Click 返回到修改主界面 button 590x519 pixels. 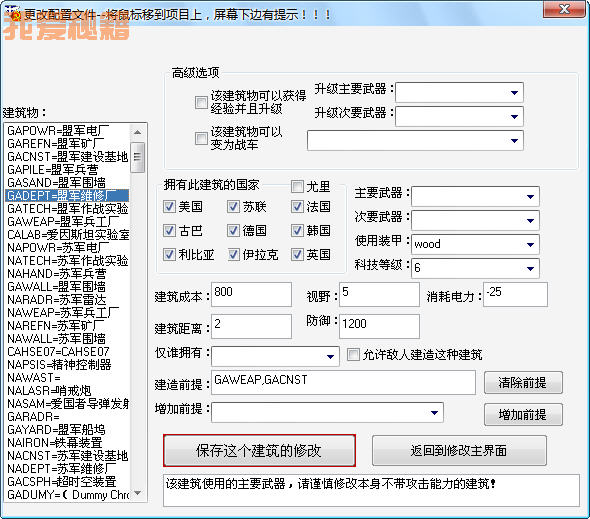click(459, 451)
